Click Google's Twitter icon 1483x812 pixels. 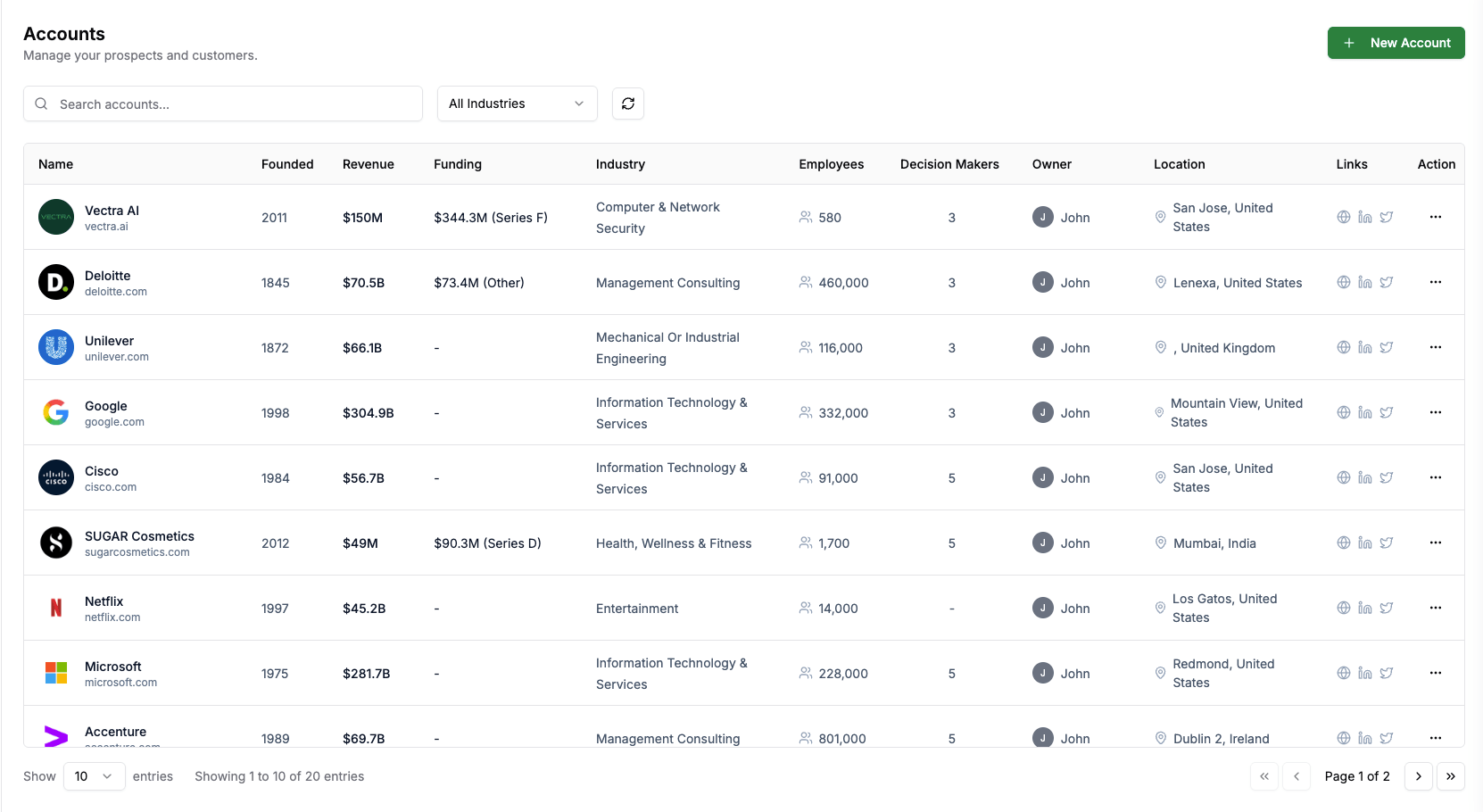point(1387,412)
